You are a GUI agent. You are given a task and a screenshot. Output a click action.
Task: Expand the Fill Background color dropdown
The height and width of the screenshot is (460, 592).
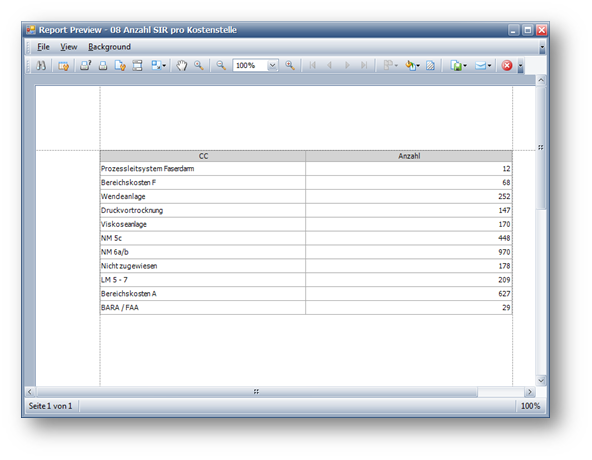418,66
